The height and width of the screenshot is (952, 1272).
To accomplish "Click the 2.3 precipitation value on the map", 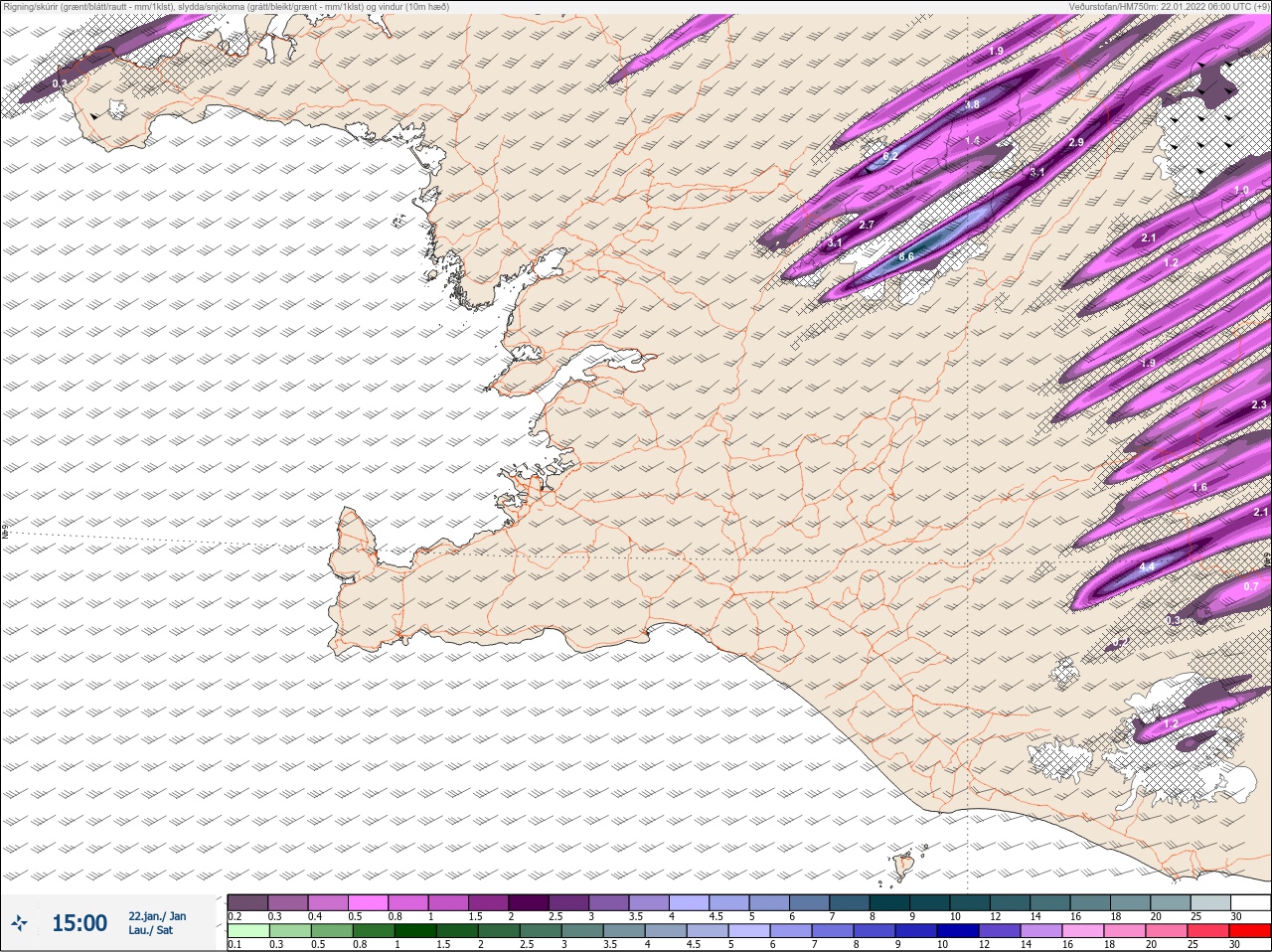I will click(x=1259, y=404).
